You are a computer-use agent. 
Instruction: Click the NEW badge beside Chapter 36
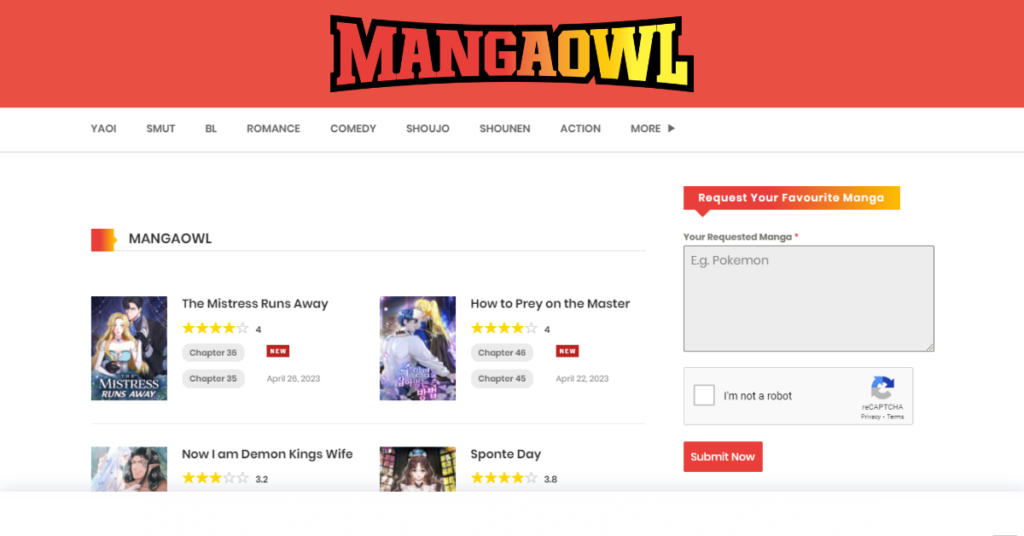tap(278, 351)
